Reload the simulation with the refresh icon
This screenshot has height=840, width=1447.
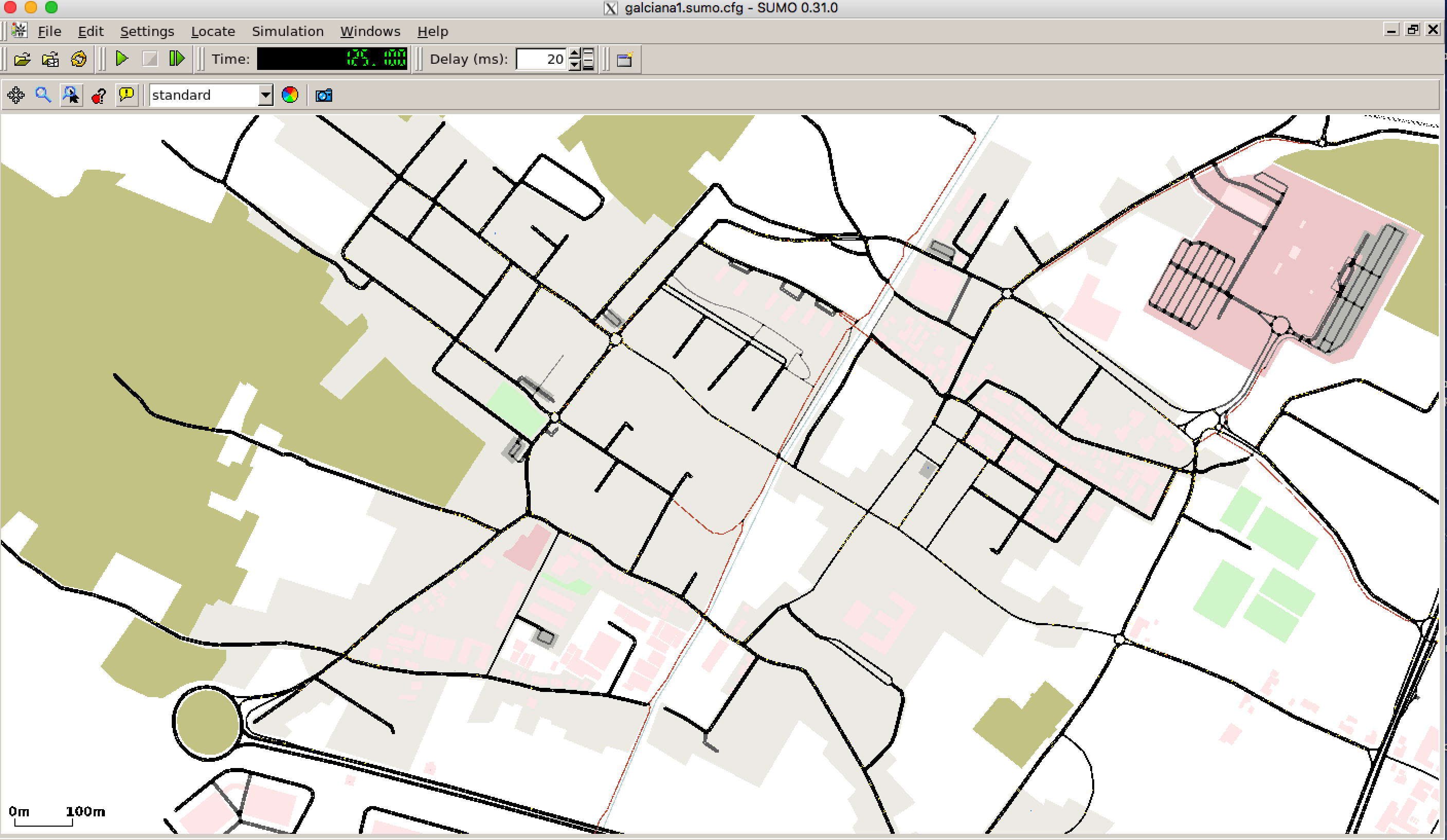point(79,59)
